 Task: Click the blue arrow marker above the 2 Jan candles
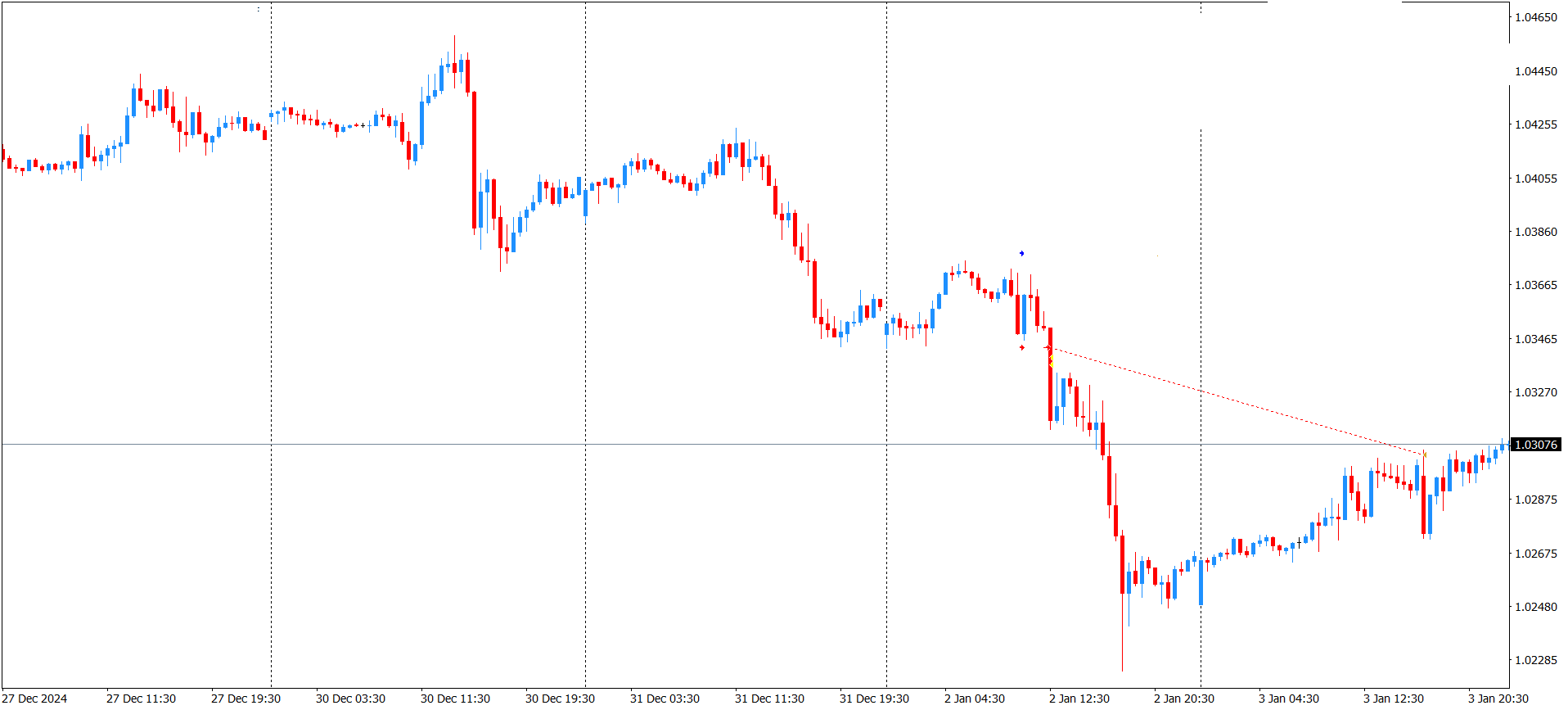[1021, 254]
